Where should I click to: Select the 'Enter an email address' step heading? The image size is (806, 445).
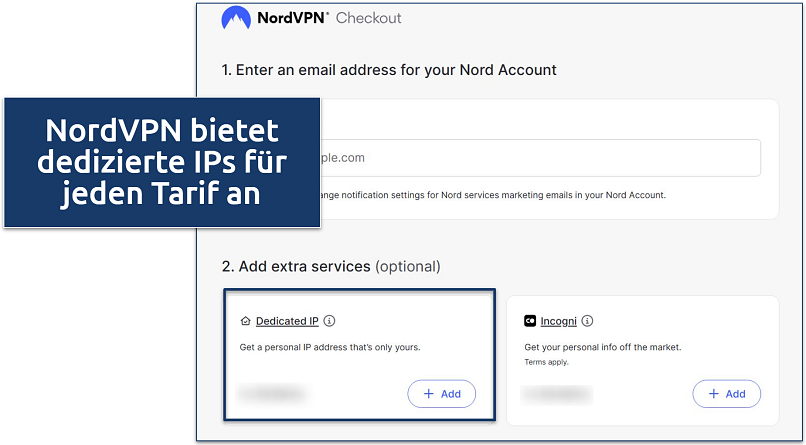tap(389, 70)
